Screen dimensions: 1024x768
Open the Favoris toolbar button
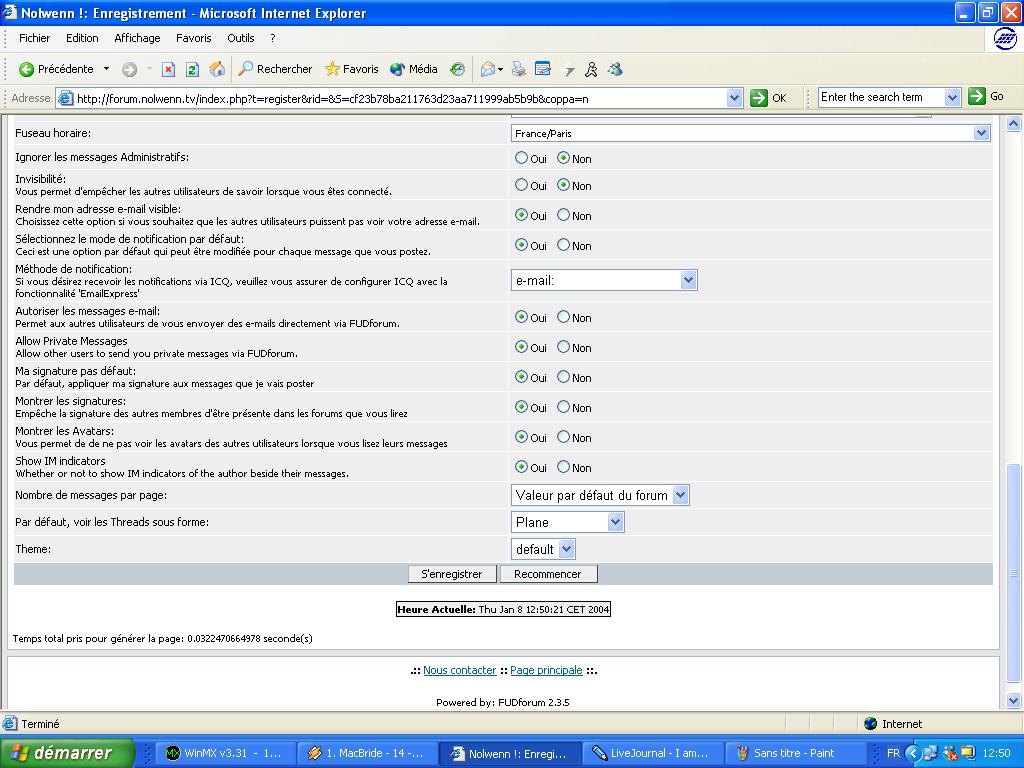[351, 69]
